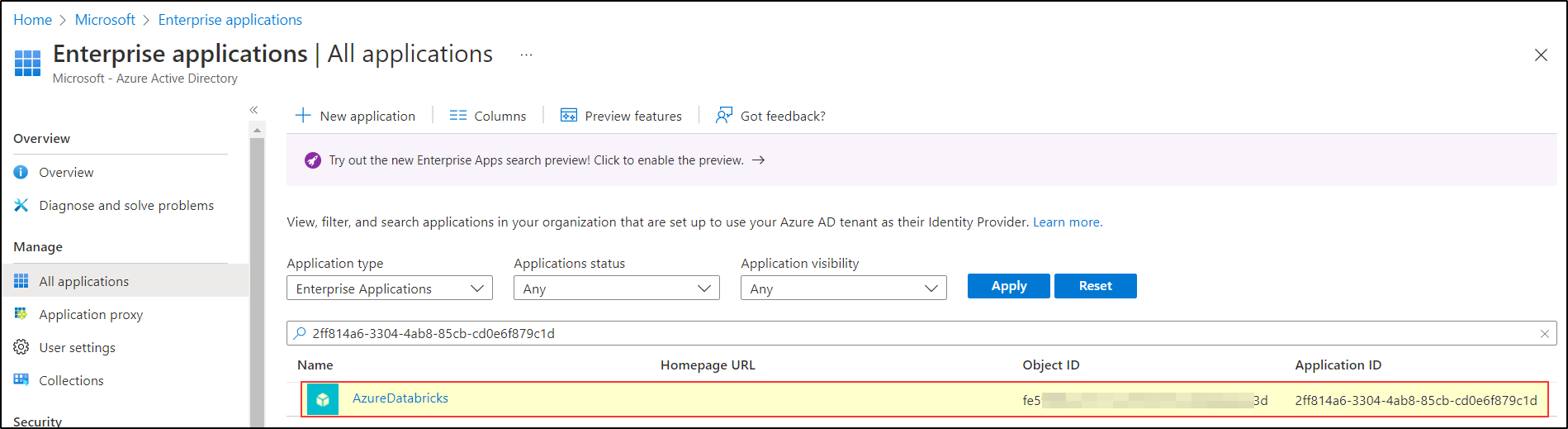
Task: Go to User settings
Action: tap(77, 348)
